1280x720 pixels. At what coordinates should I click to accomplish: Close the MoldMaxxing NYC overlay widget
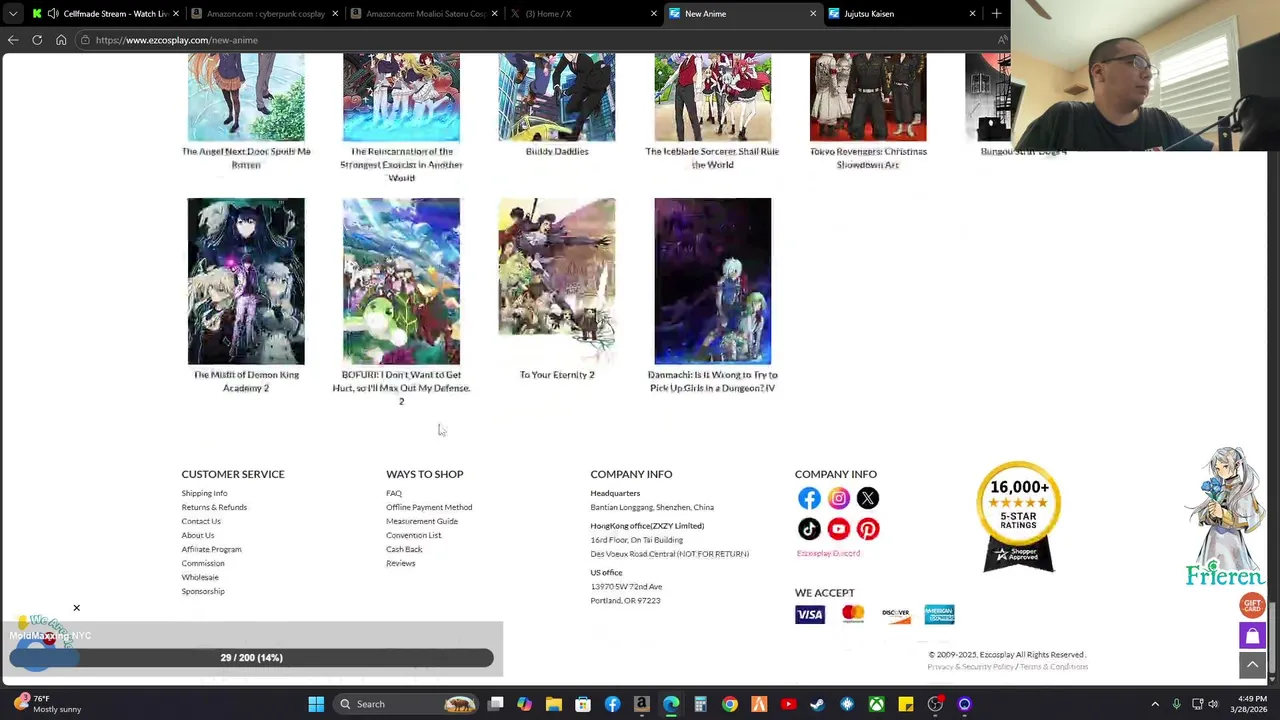pyautogui.click(x=76, y=608)
